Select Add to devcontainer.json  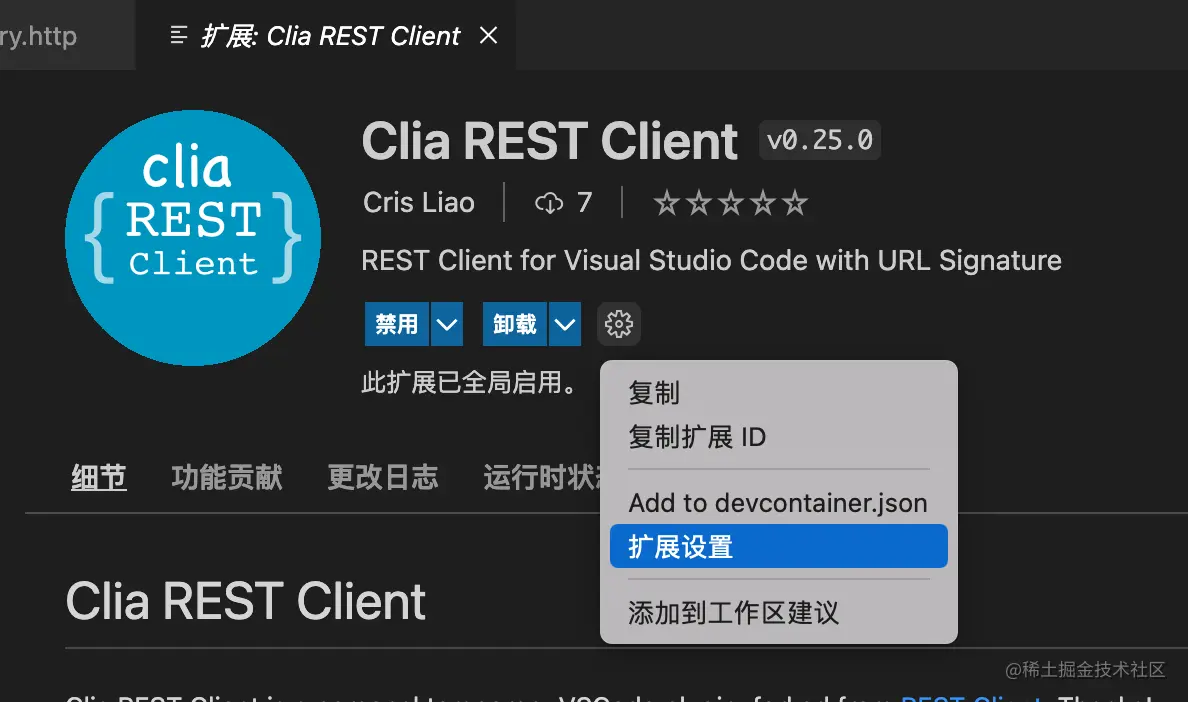click(x=779, y=503)
